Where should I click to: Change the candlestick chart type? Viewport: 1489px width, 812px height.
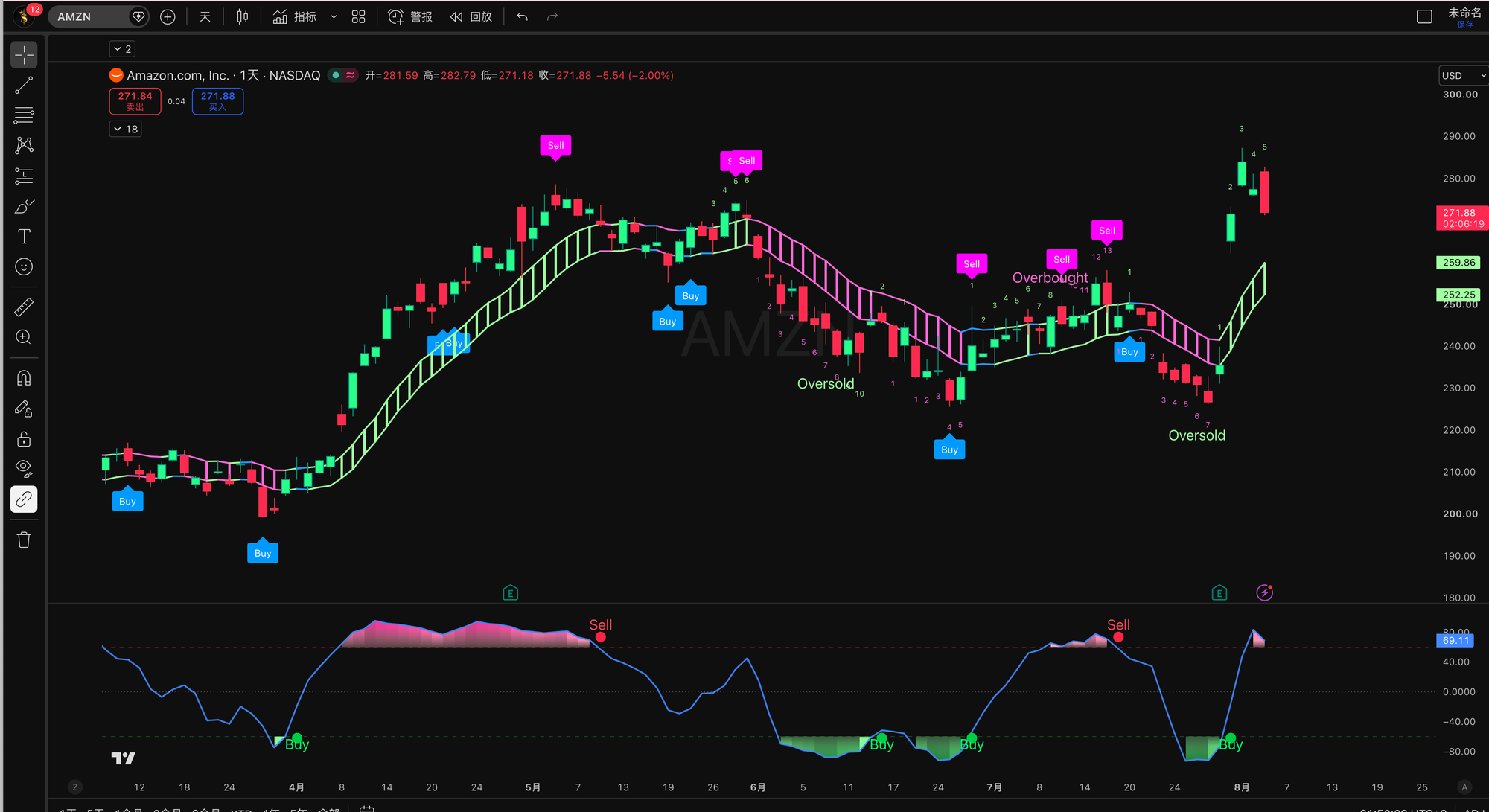coord(243,16)
